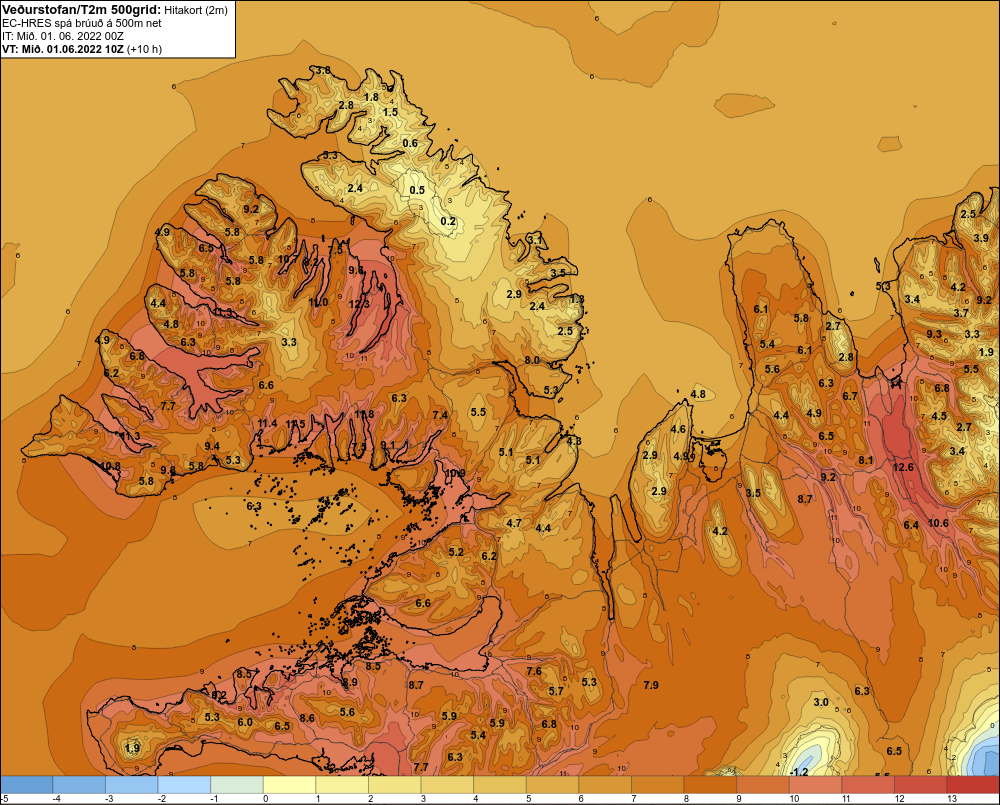Click the 0.5 temperature value on the map
1000x805 pixels.
[417, 190]
